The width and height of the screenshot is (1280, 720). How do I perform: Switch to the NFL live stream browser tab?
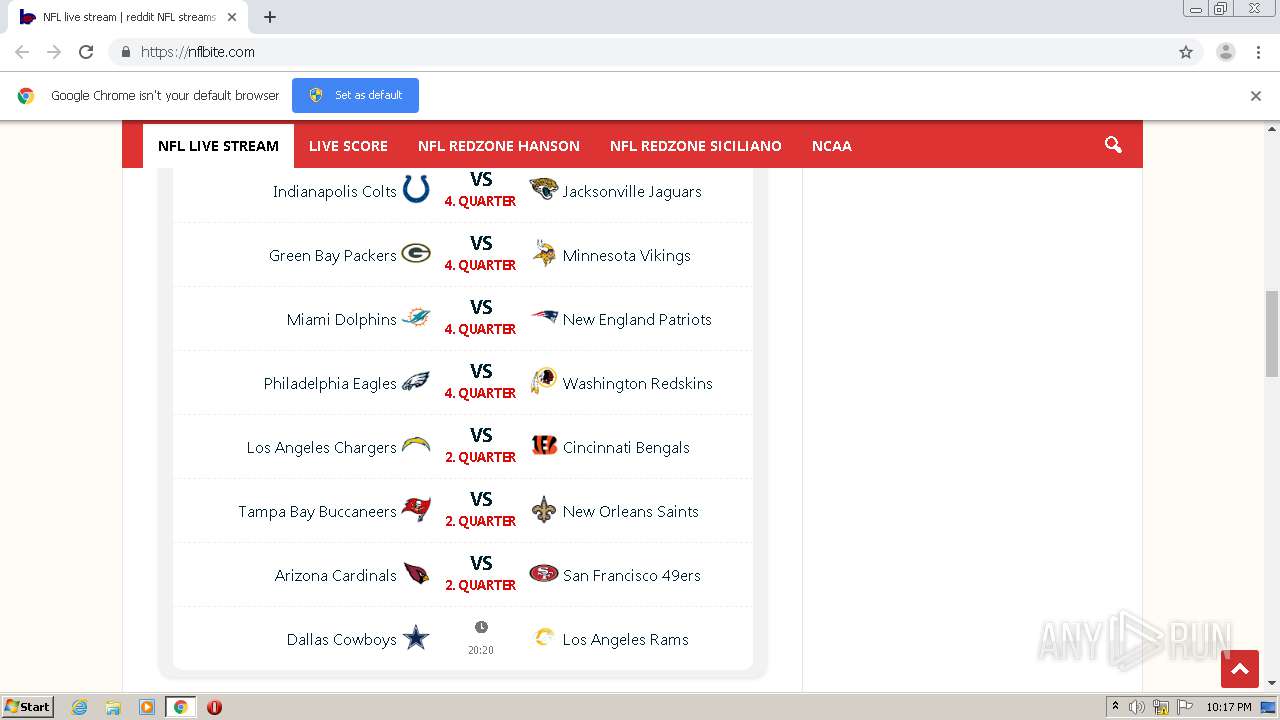[128, 17]
